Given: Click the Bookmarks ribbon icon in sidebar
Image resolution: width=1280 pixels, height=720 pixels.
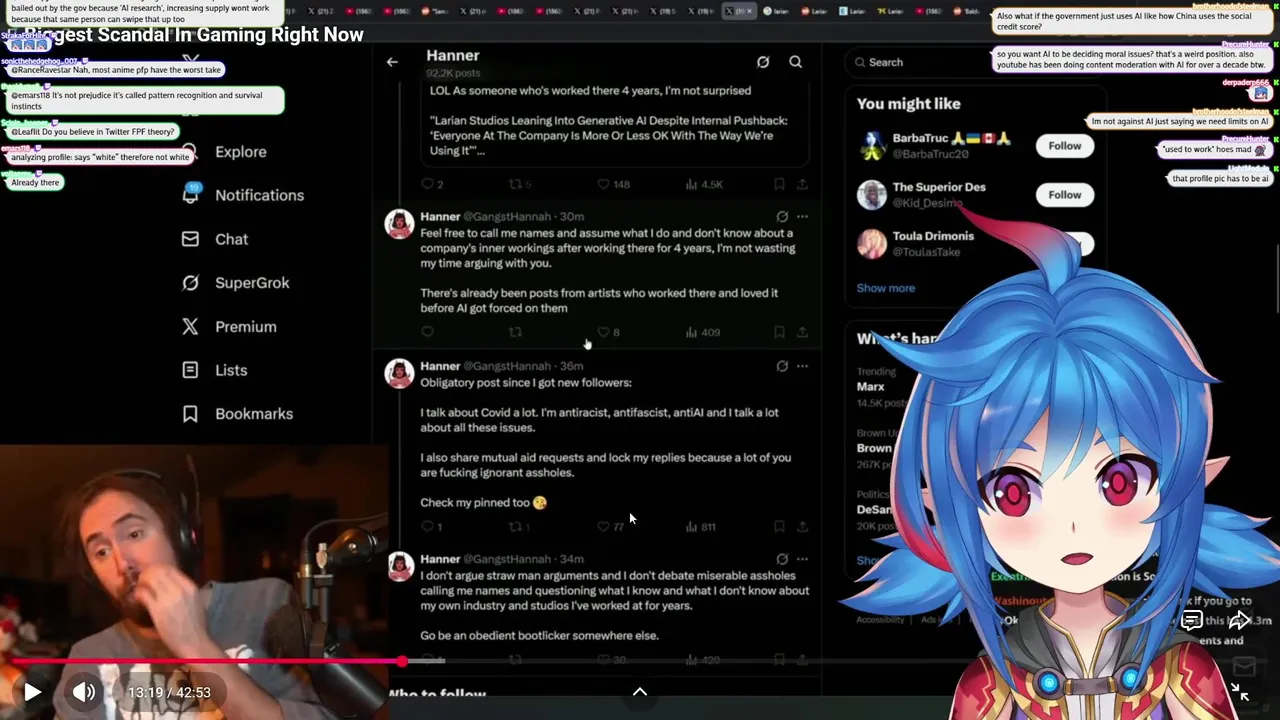Looking at the screenshot, I should tap(190, 414).
